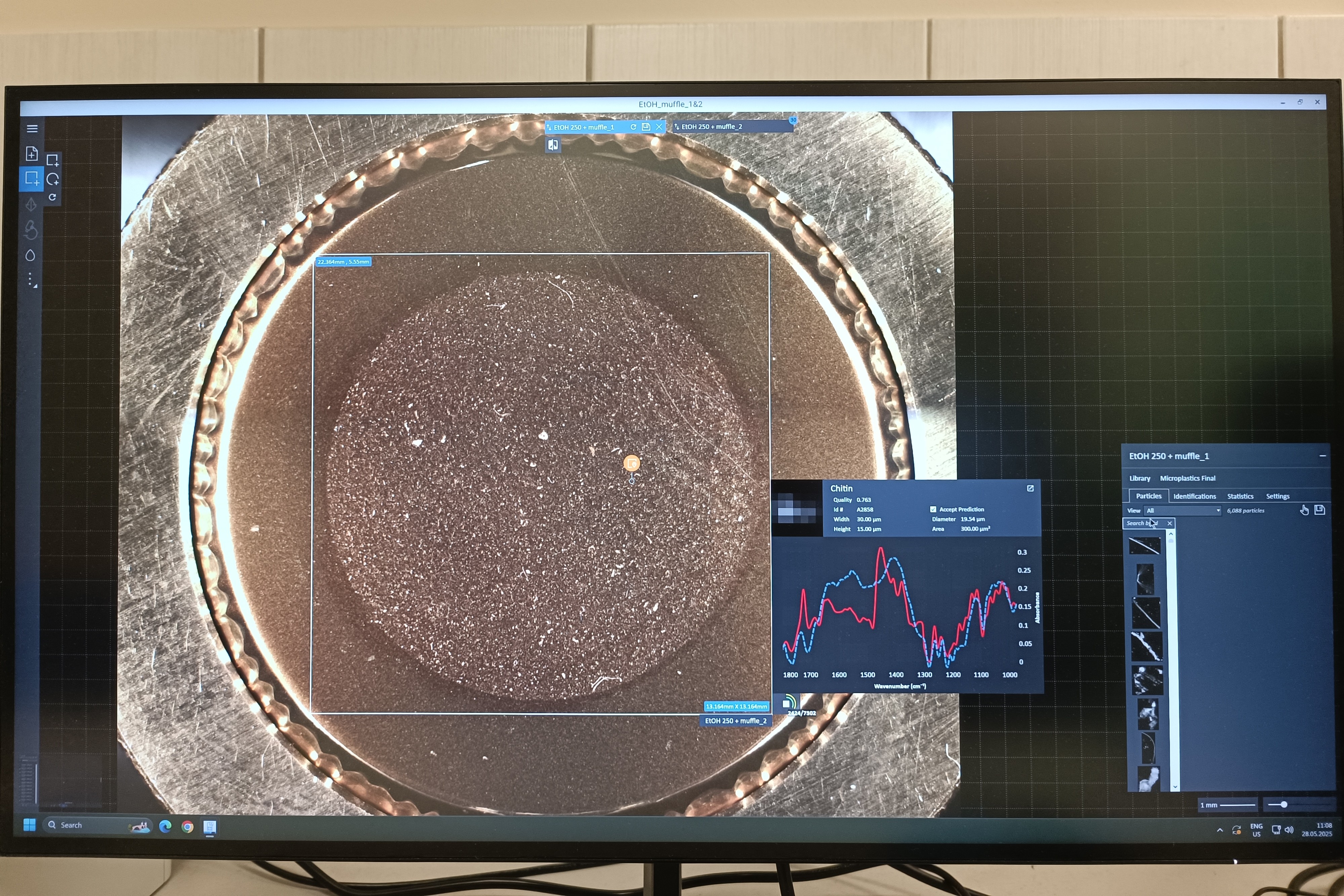Switch to the Identifications tab
This screenshot has width=1344, height=896.
pos(1194,496)
